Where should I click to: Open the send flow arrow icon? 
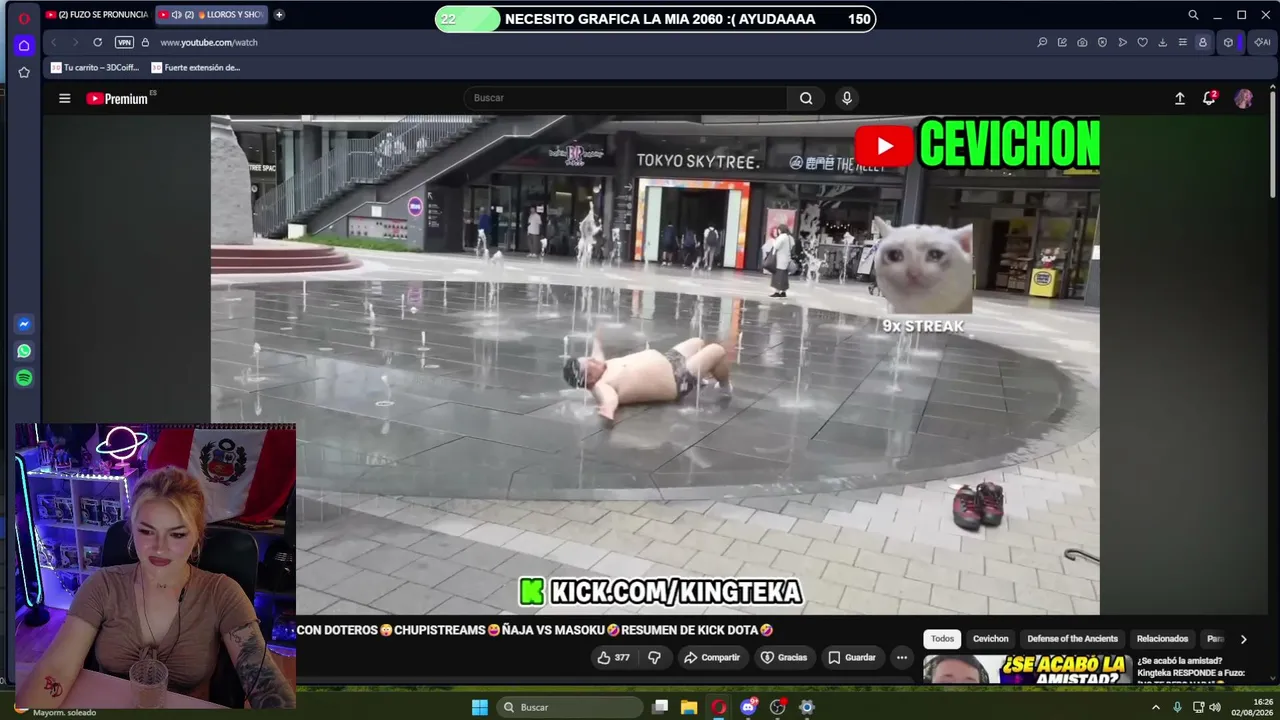coord(1122,42)
